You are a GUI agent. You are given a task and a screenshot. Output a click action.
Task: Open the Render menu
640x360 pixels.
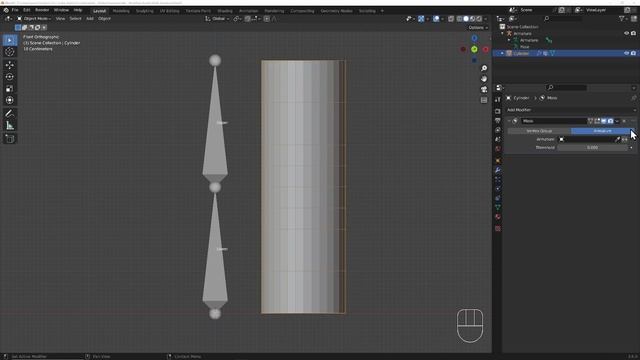point(42,10)
